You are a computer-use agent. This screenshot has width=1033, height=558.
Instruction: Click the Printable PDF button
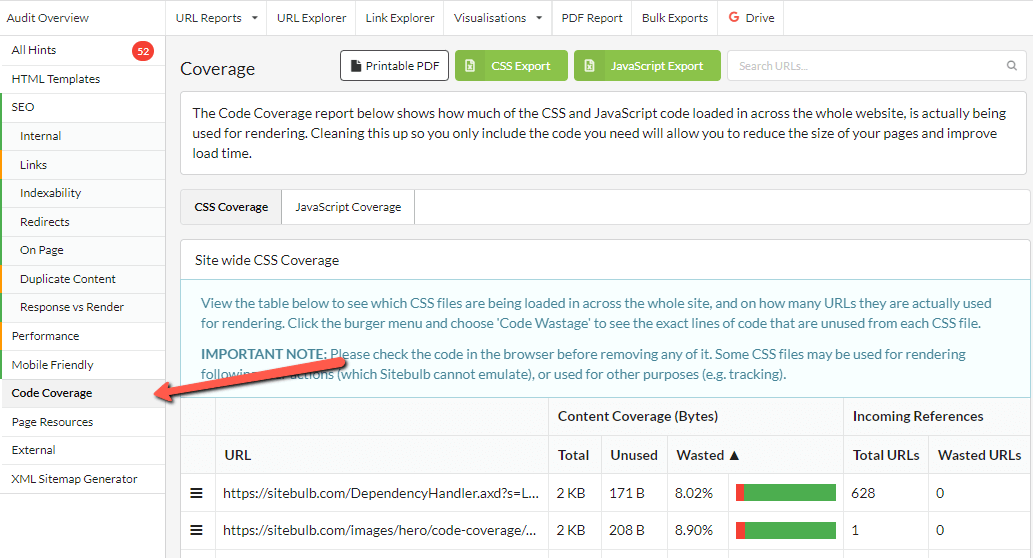(x=395, y=66)
